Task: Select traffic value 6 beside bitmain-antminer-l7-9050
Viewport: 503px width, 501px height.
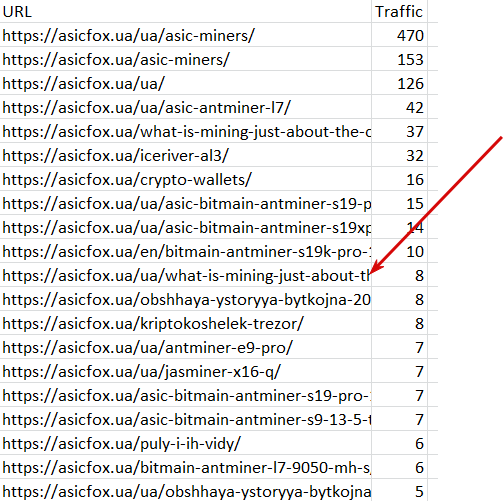Action: coord(399,467)
